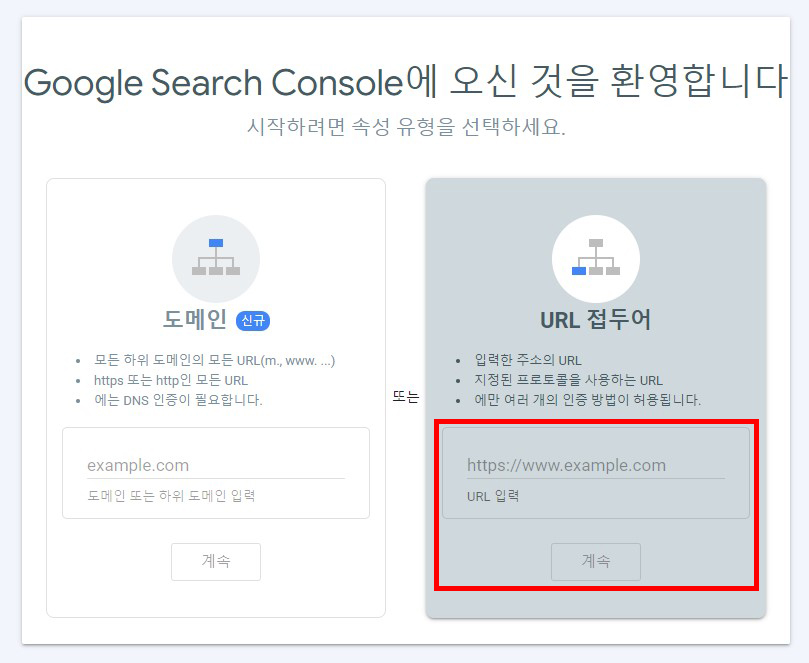
Task: Click bullet text 지정된 프로토콜을 사용하는 URL
Action: point(569,380)
